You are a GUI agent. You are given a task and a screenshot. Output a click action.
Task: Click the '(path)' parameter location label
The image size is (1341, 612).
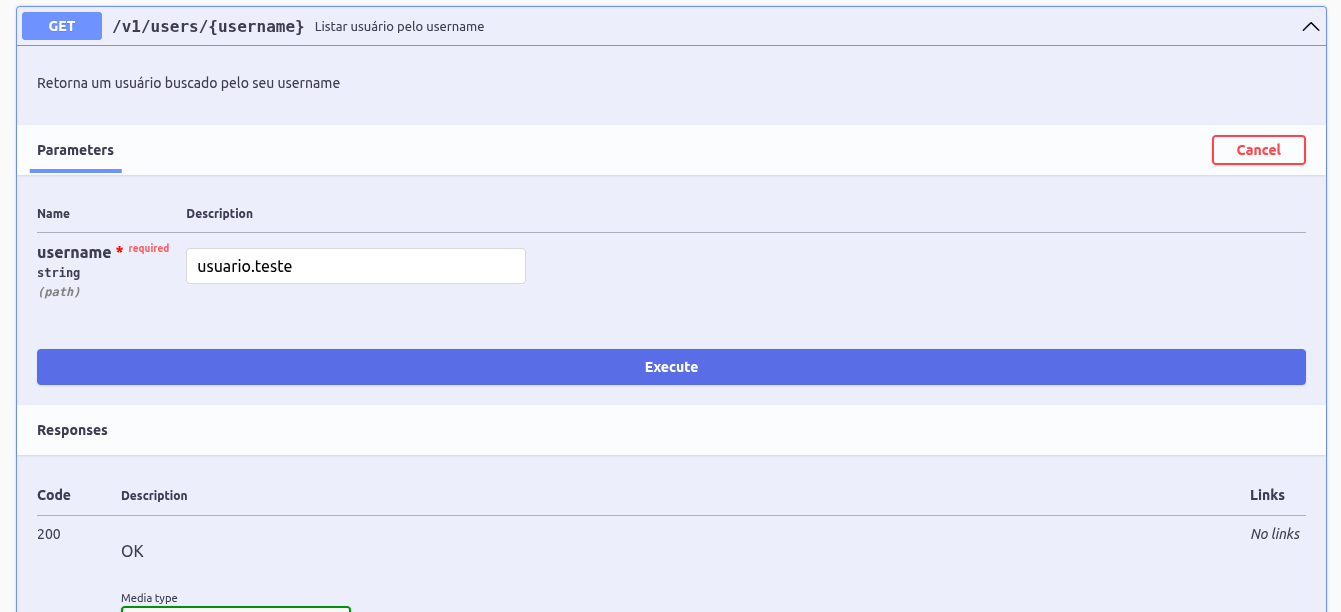[59, 293]
